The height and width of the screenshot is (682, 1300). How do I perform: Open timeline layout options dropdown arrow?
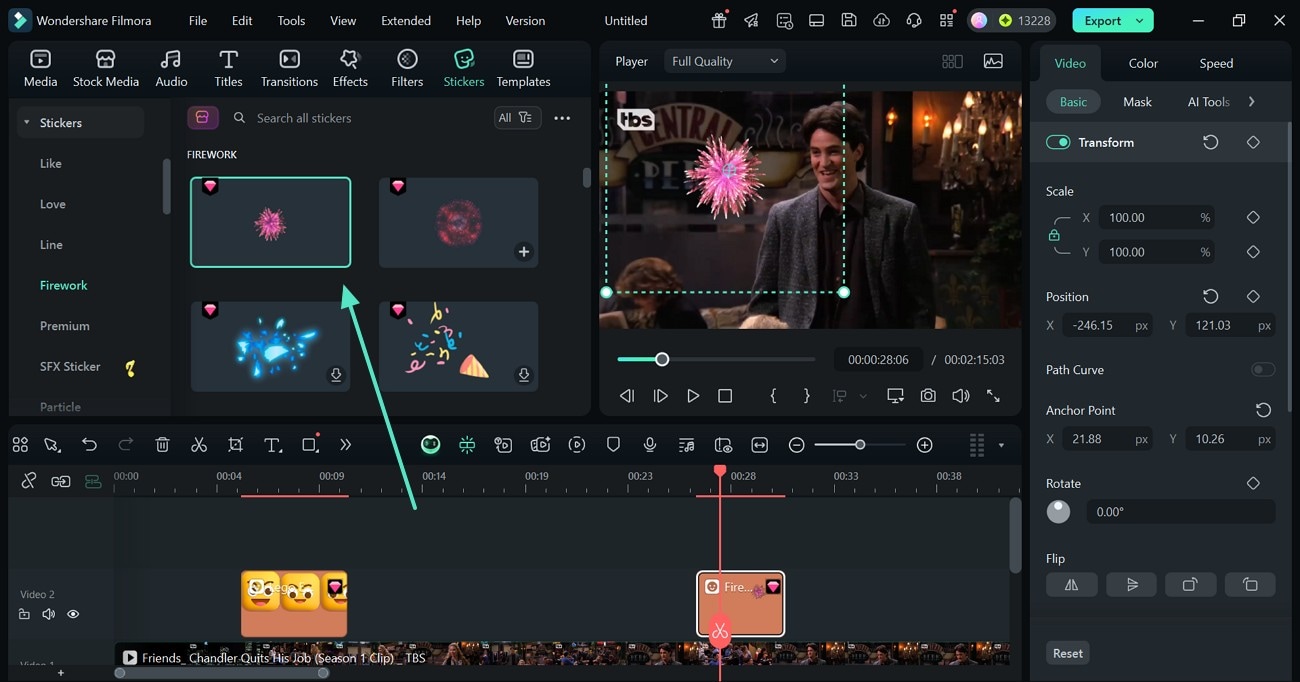coord(1001,445)
